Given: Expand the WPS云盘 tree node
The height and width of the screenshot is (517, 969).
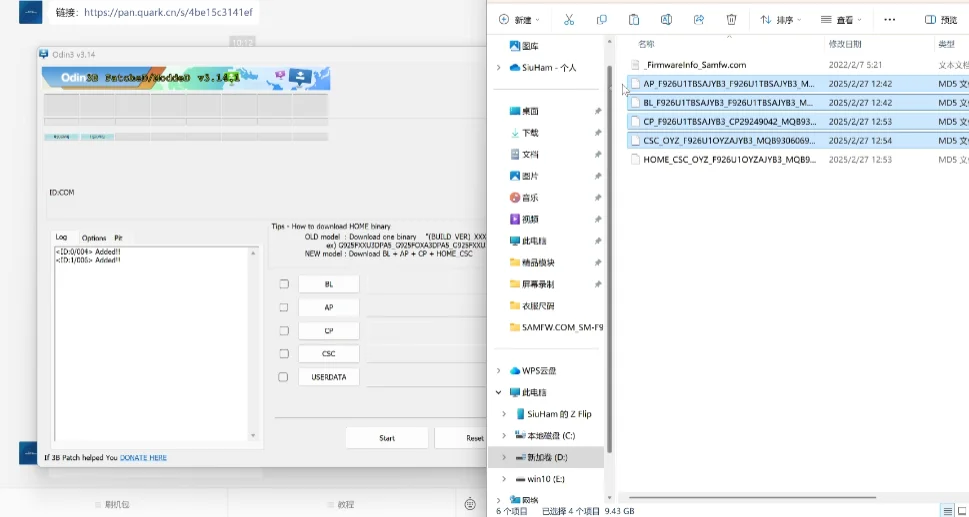Looking at the screenshot, I should pyautogui.click(x=499, y=371).
